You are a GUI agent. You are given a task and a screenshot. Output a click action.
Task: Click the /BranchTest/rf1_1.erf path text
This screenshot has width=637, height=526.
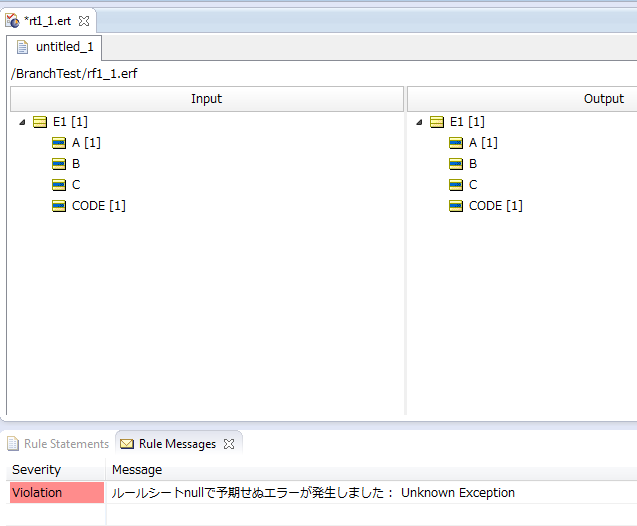tap(74, 74)
